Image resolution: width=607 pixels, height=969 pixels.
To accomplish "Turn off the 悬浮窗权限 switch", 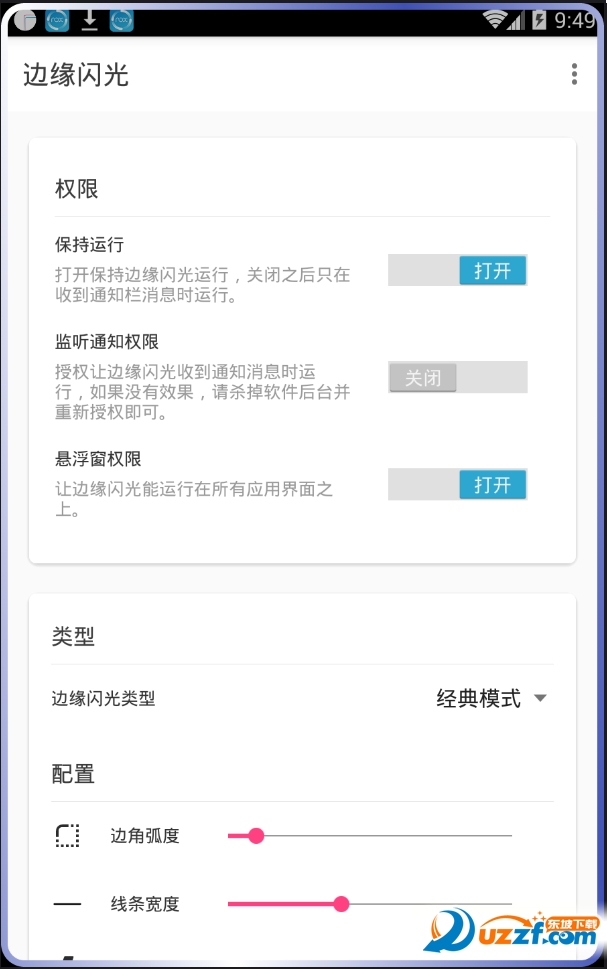I will 458,485.
